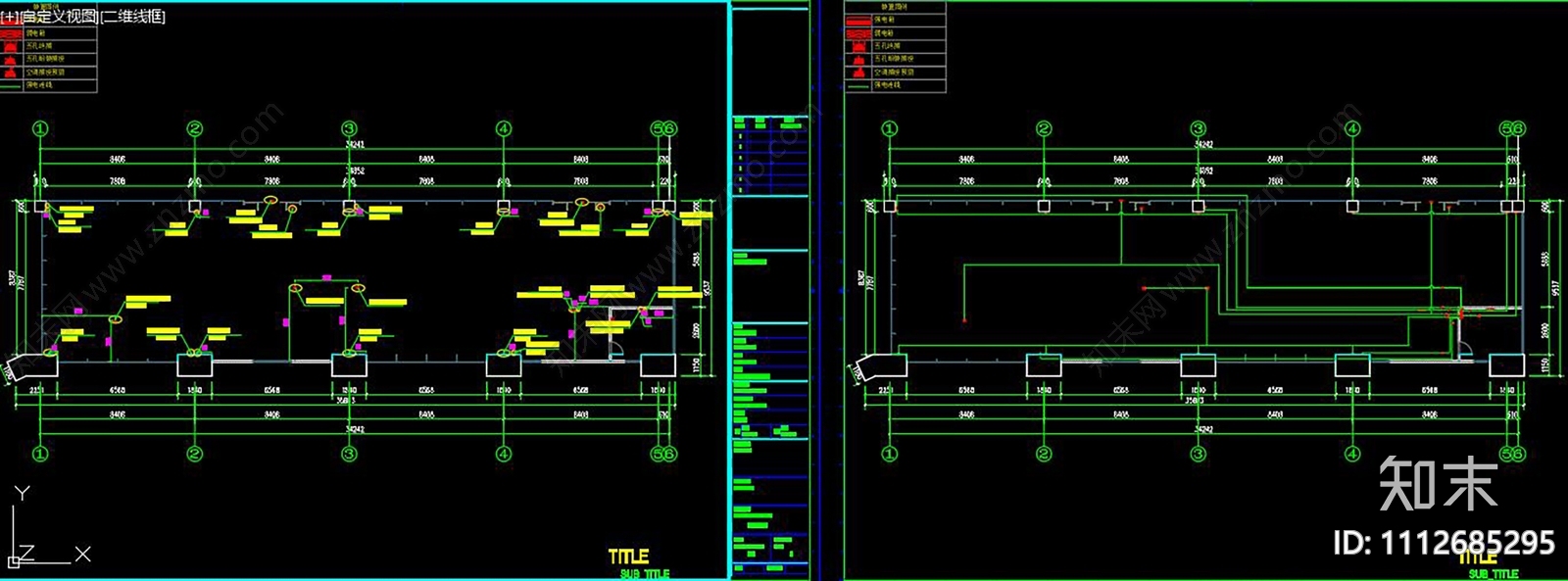The image size is (1568, 581).
Task: Click the green line sample in right legend
Action: click(858, 85)
